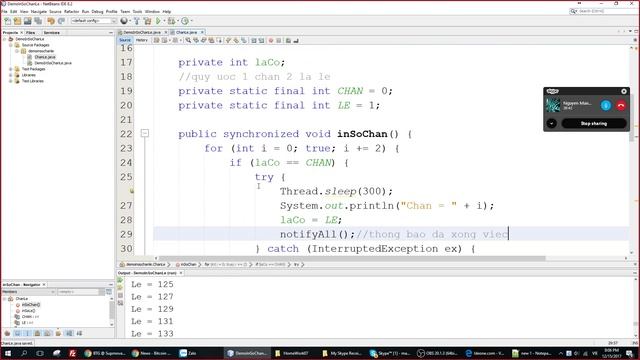Click the inSoChan breadcrumb item
Image resolution: width=640 pixels, height=360 pixels.
point(188,264)
